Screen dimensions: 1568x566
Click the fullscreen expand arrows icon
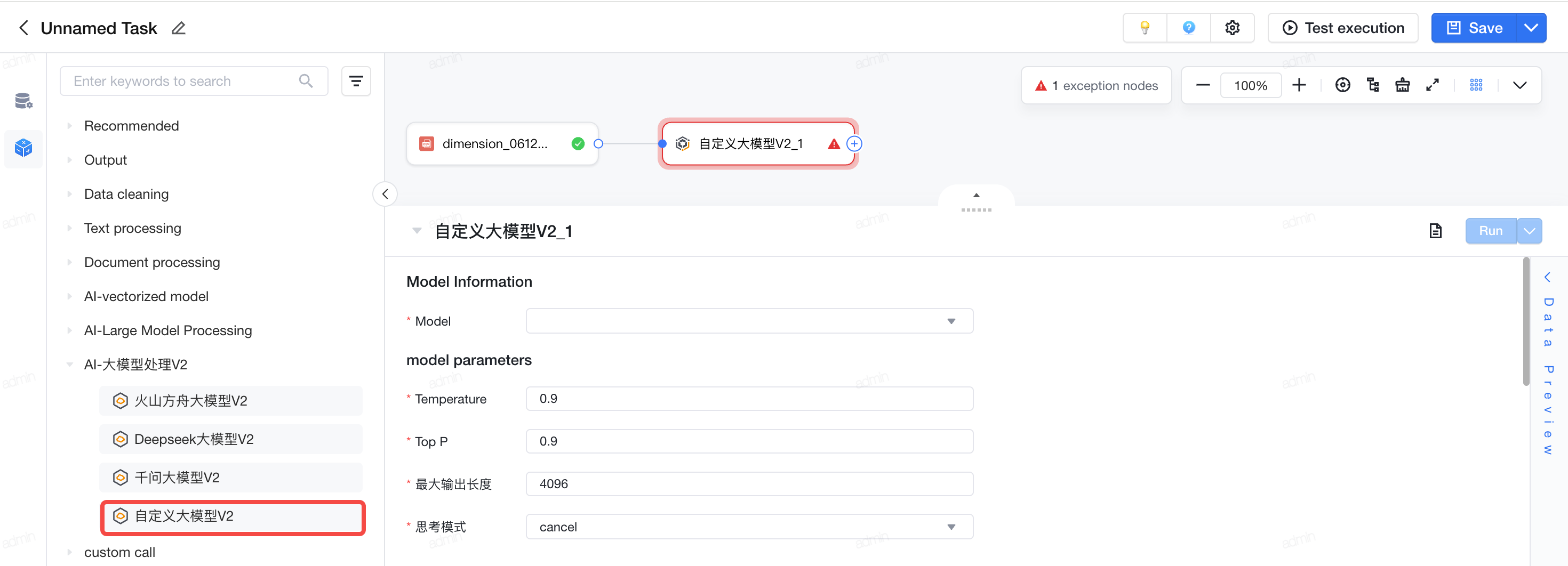point(1432,85)
